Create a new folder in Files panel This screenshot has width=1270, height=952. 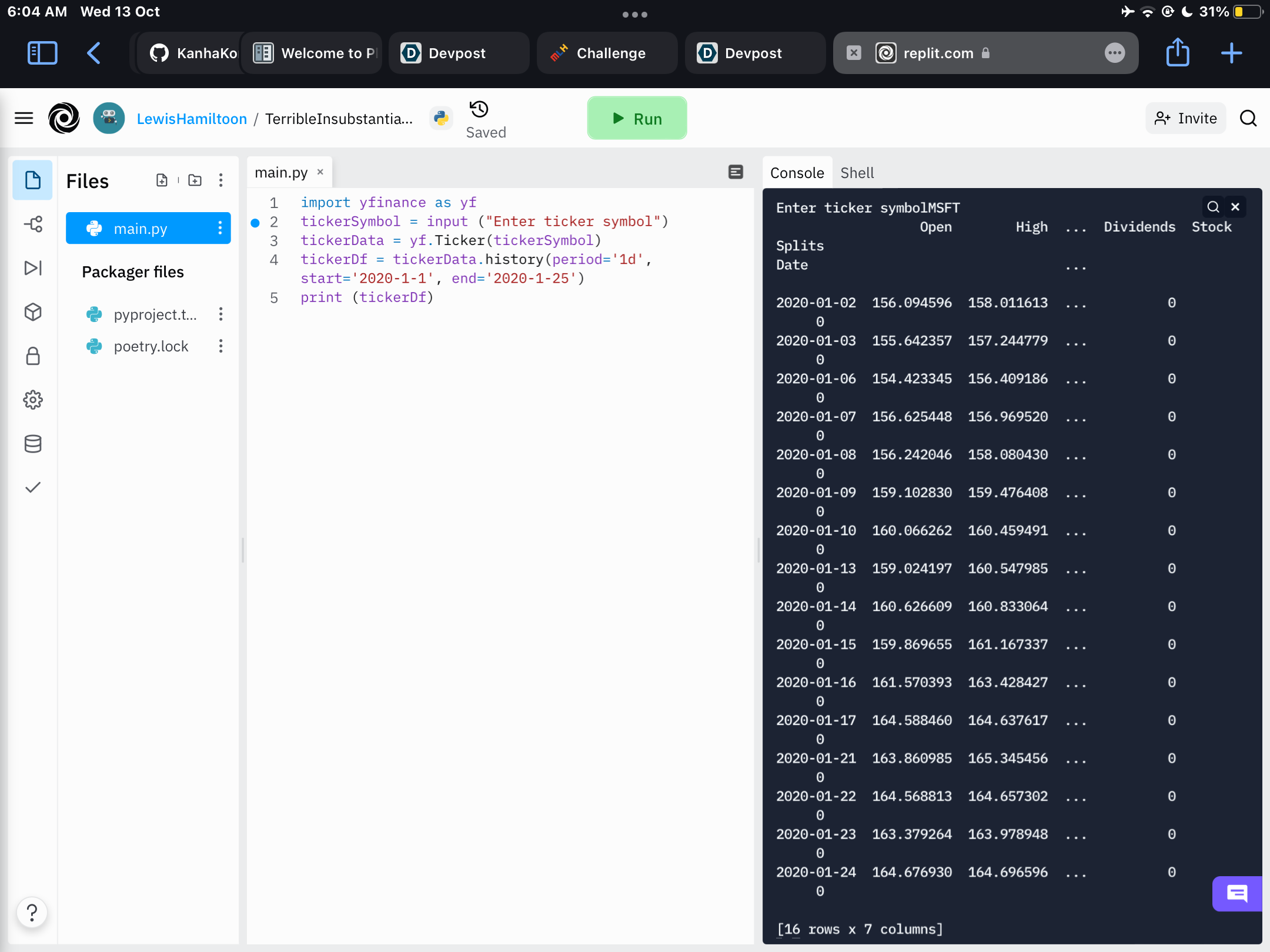(x=194, y=180)
